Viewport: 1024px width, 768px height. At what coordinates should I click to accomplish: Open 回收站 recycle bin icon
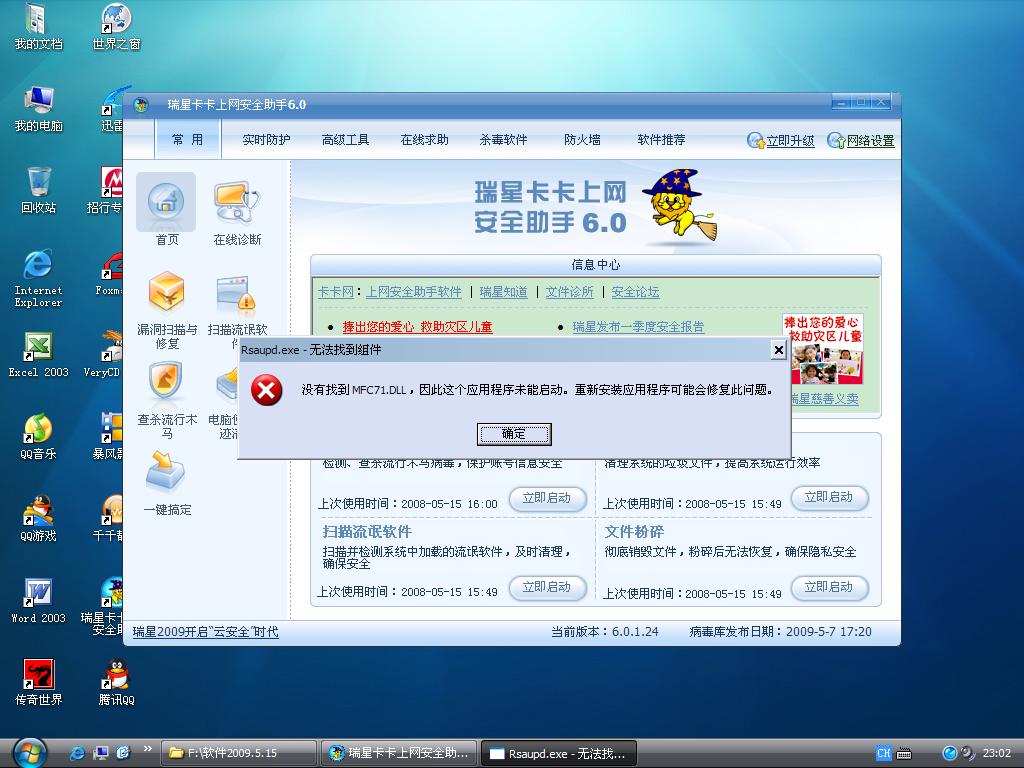click(x=38, y=191)
